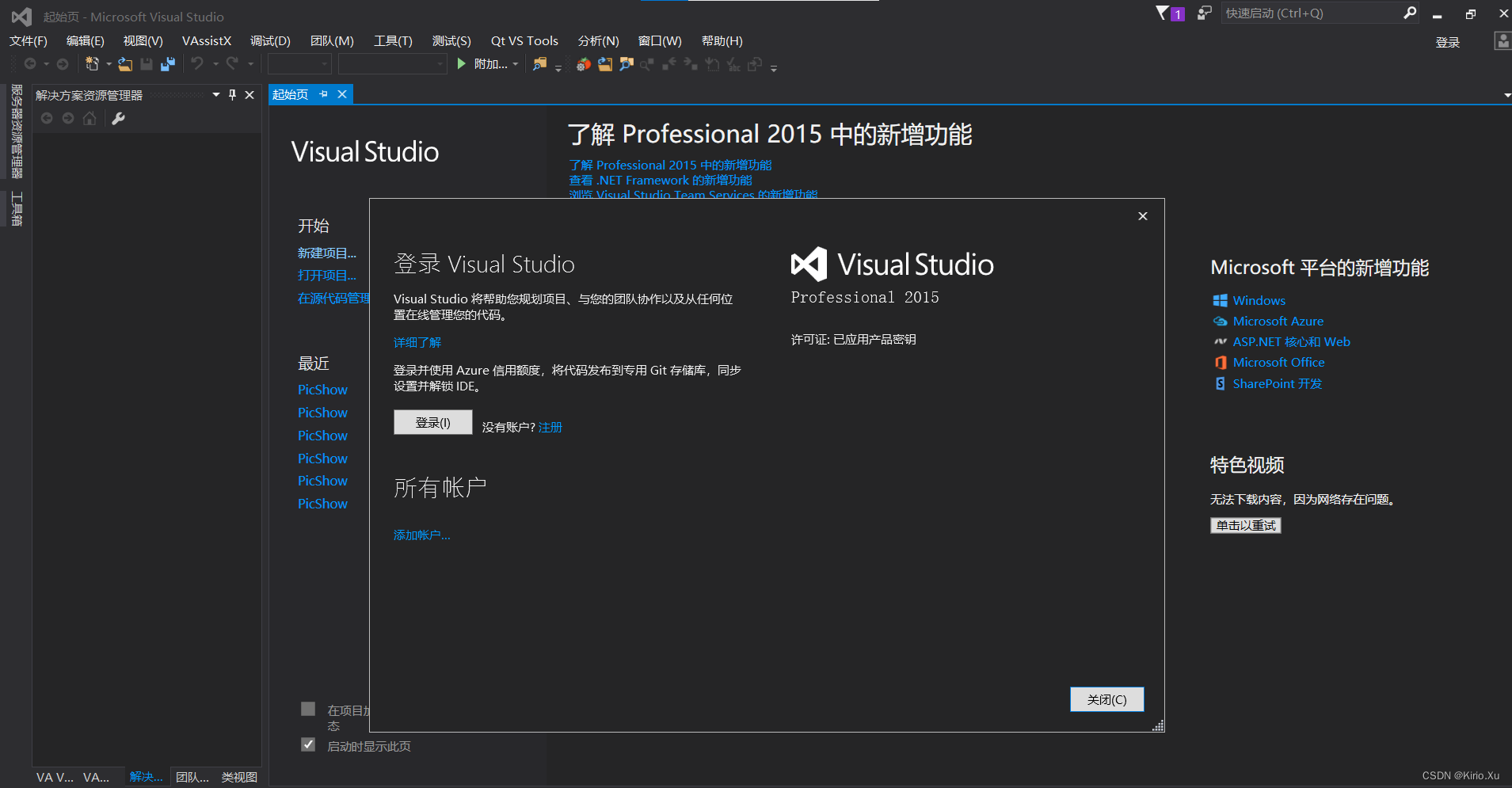Open the File menu (文件)
Screen dimensions: 1512x788
click(29, 41)
